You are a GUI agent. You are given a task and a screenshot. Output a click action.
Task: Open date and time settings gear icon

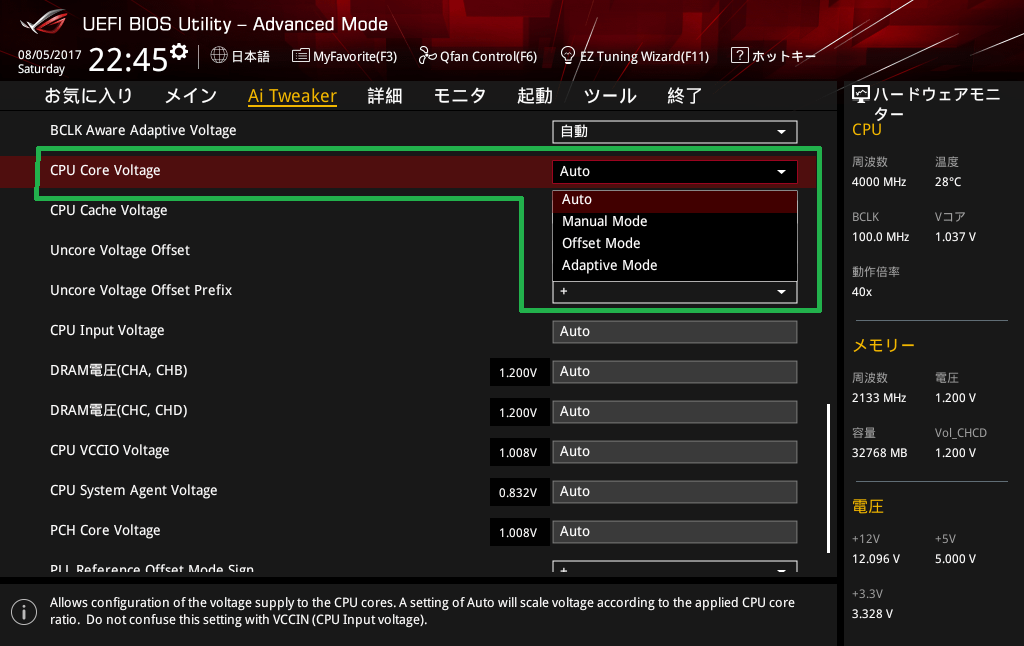point(179,52)
